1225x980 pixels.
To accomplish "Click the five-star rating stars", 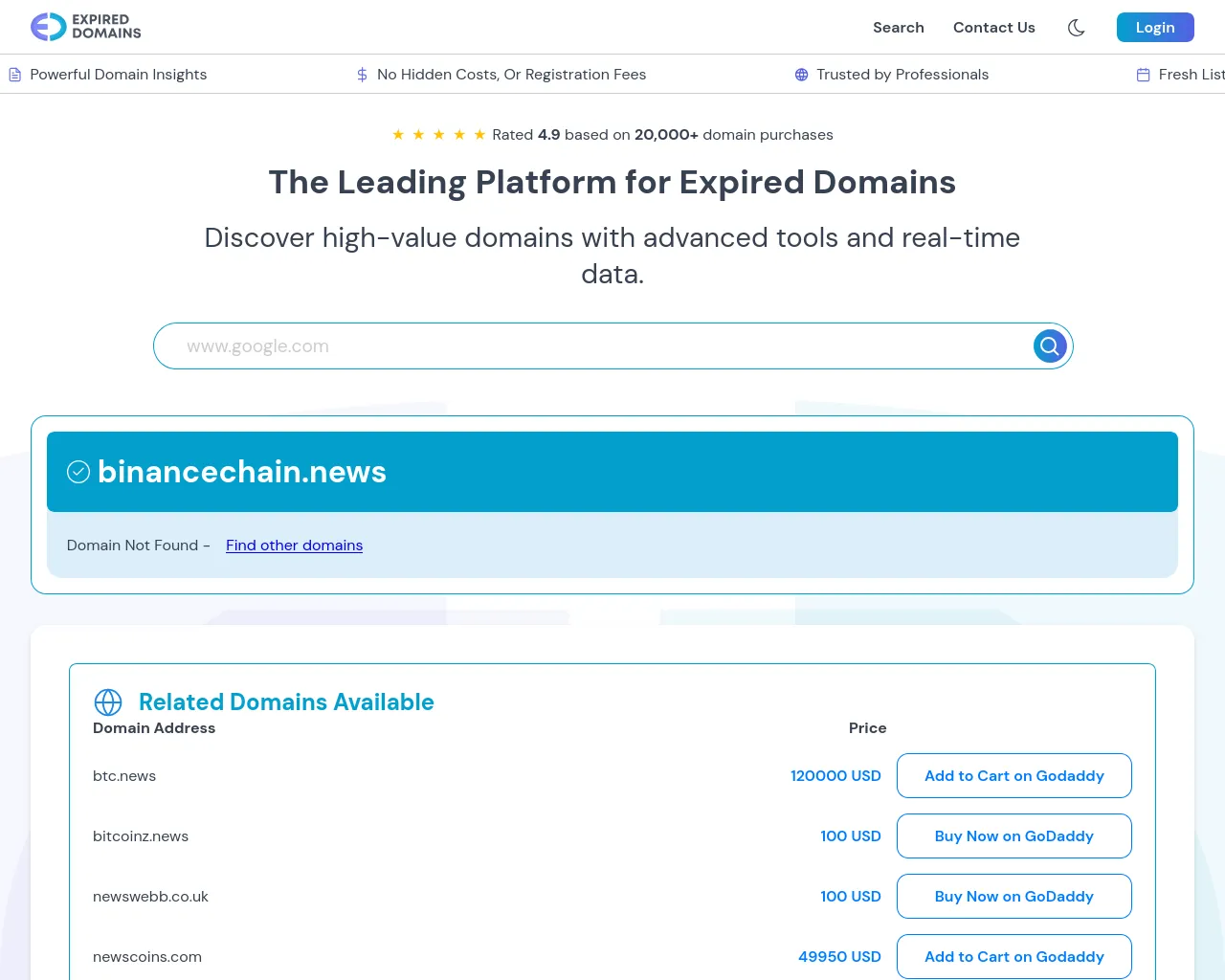I will (x=439, y=135).
